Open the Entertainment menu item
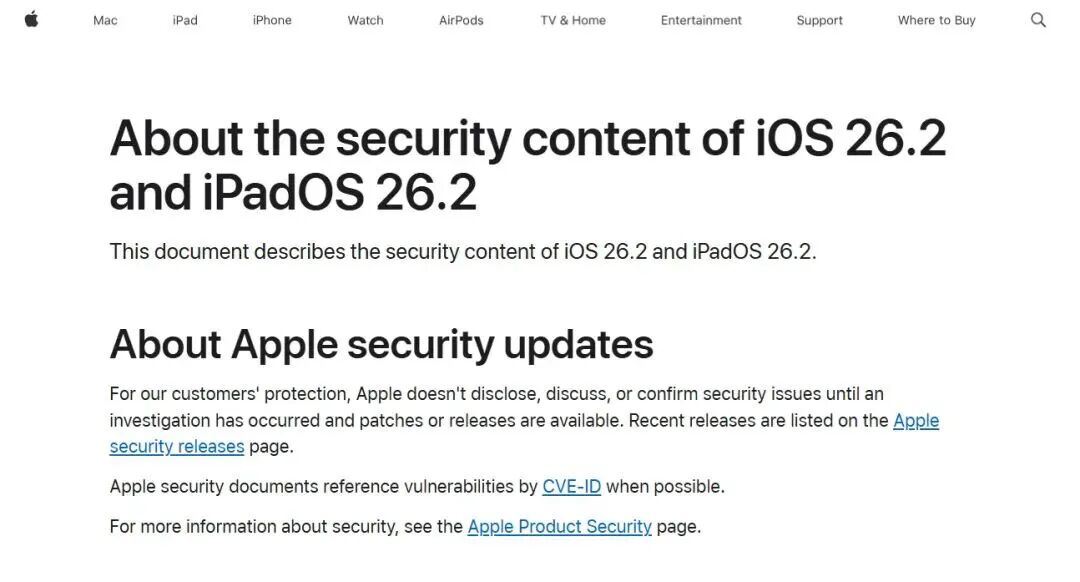The image size is (1080, 582). tap(700, 19)
